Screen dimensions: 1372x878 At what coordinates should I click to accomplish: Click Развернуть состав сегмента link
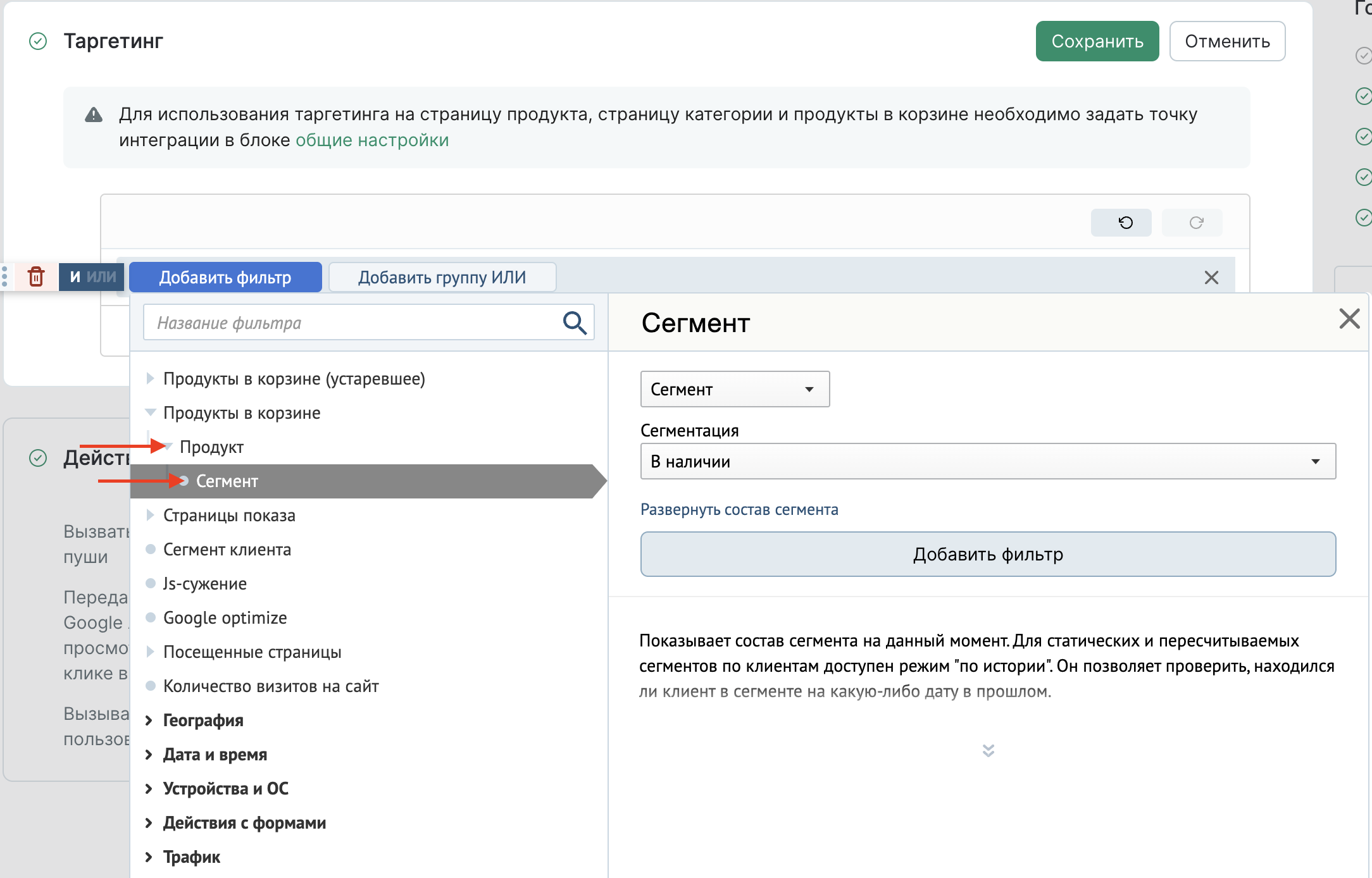pos(739,509)
